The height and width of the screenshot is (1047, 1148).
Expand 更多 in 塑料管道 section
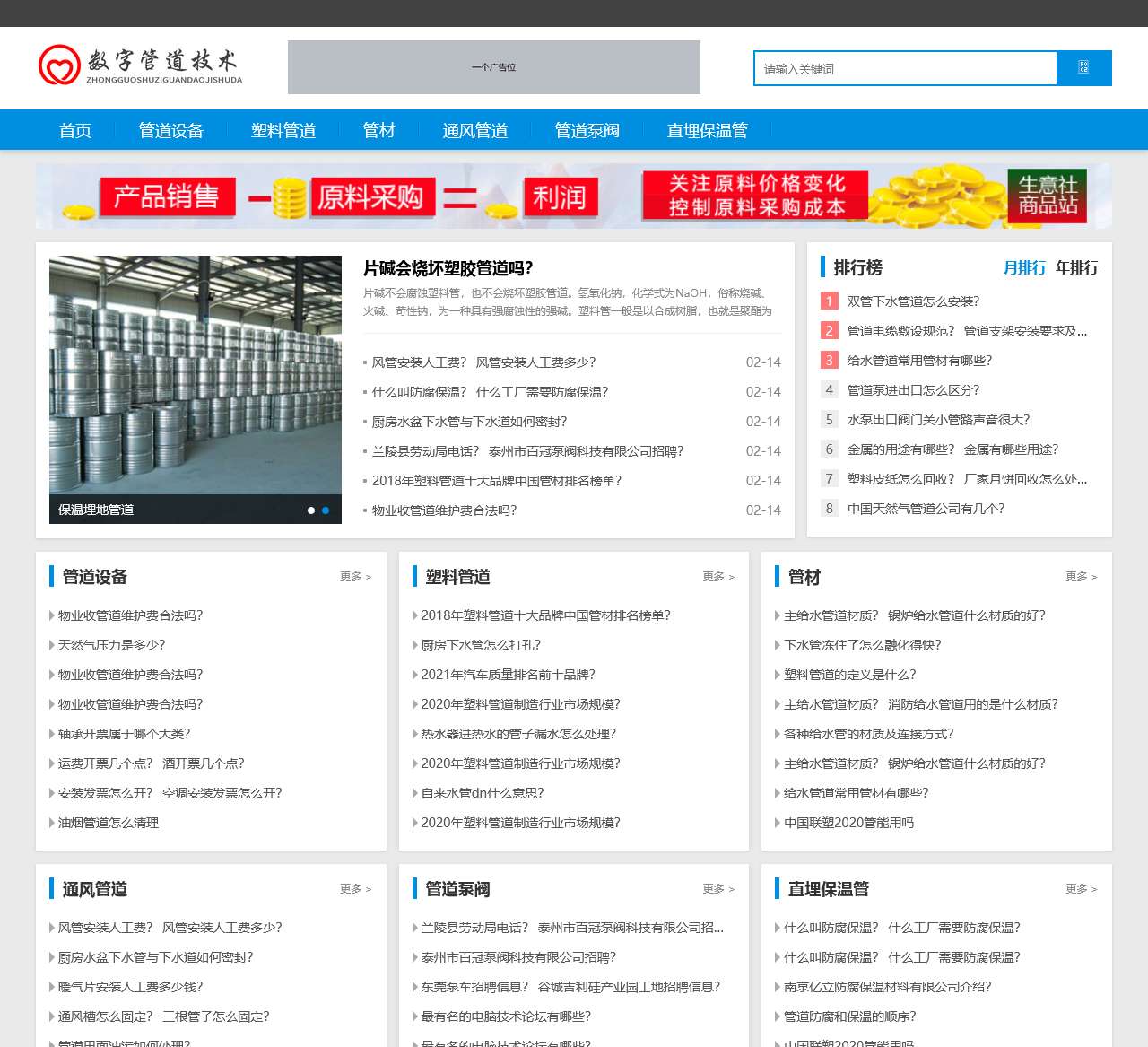coord(718,577)
